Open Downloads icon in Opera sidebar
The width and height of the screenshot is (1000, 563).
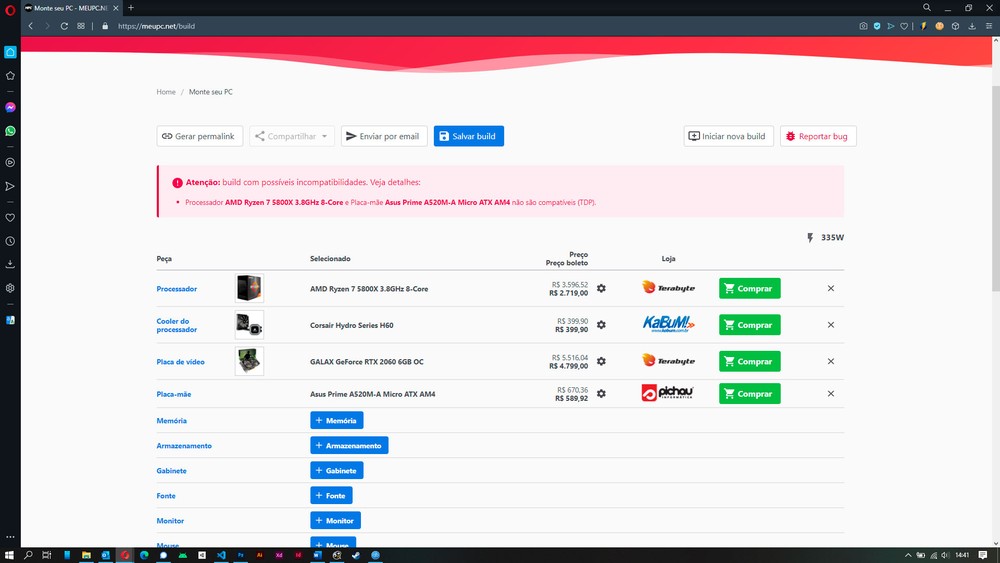(10, 264)
